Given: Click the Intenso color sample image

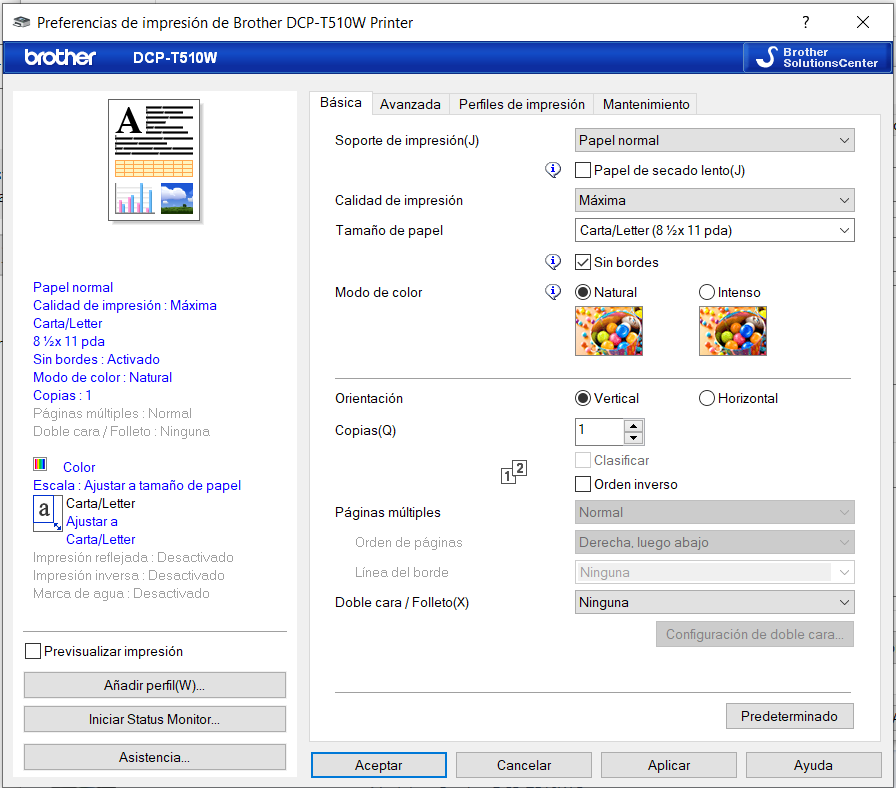Looking at the screenshot, I should [x=733, y=331].
